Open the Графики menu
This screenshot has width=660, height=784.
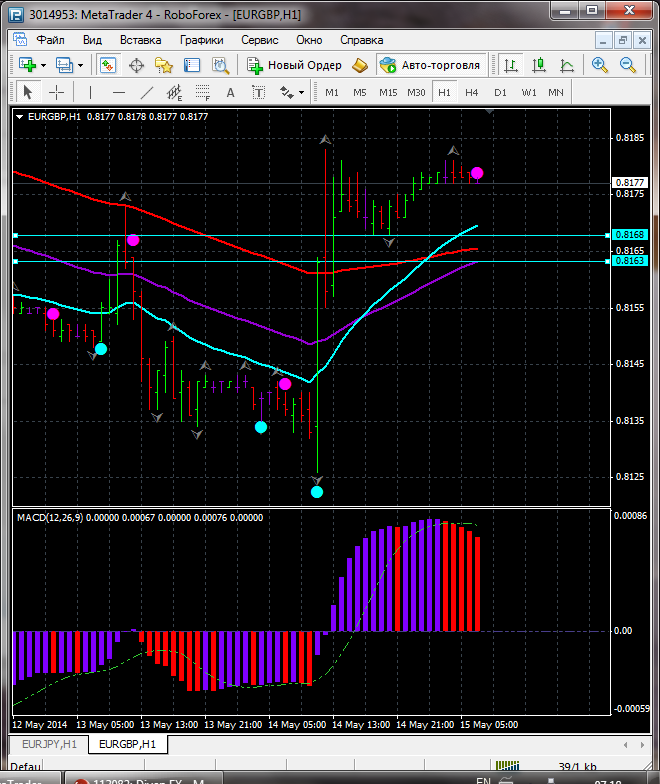202,40
